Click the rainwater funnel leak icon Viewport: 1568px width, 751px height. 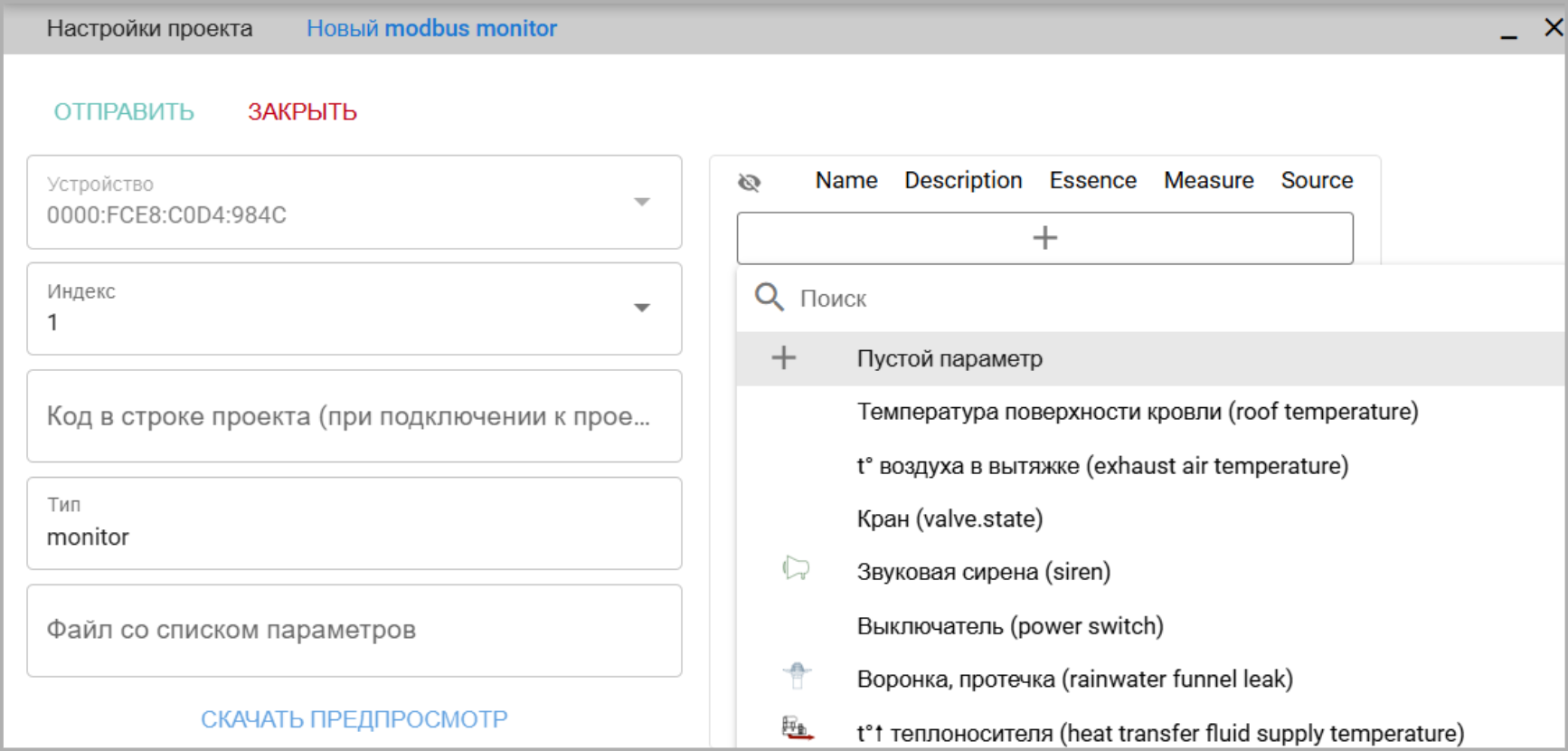797,676
